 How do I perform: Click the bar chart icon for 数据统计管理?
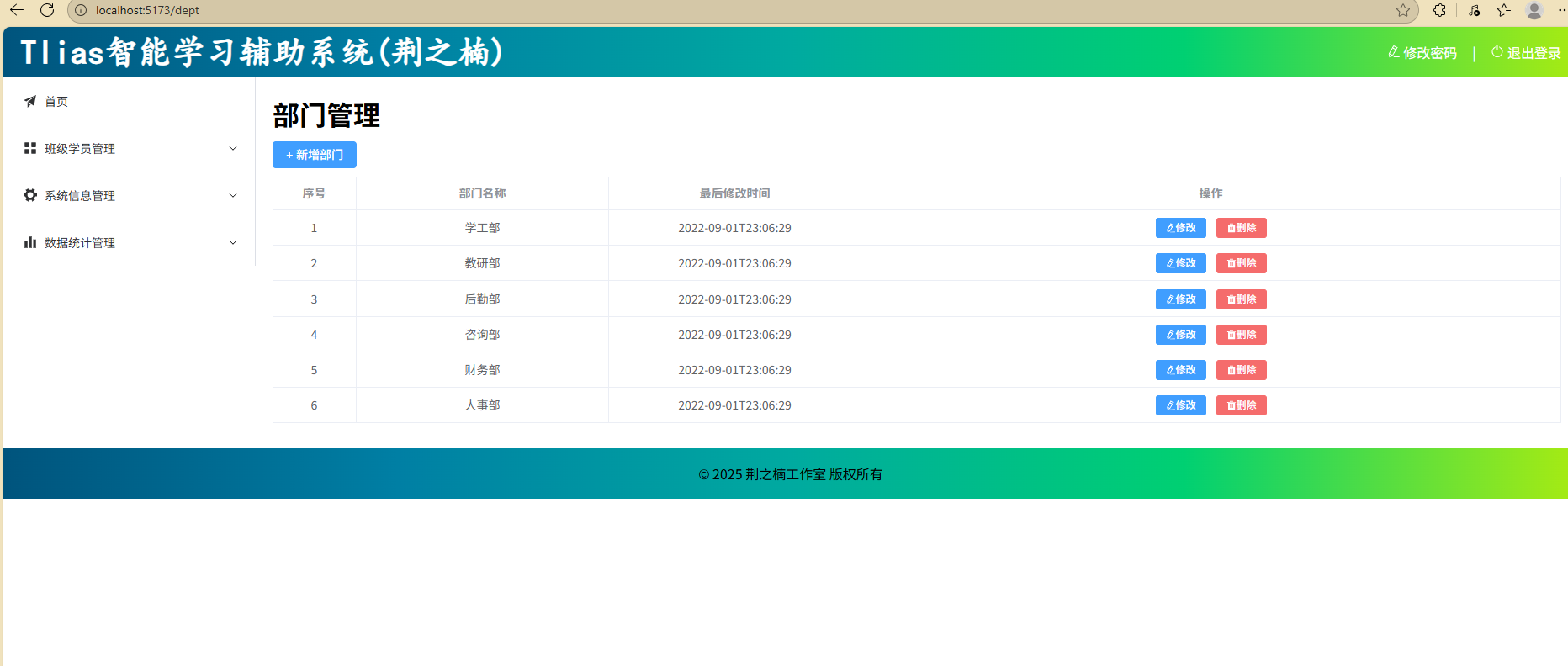(30, 243)
